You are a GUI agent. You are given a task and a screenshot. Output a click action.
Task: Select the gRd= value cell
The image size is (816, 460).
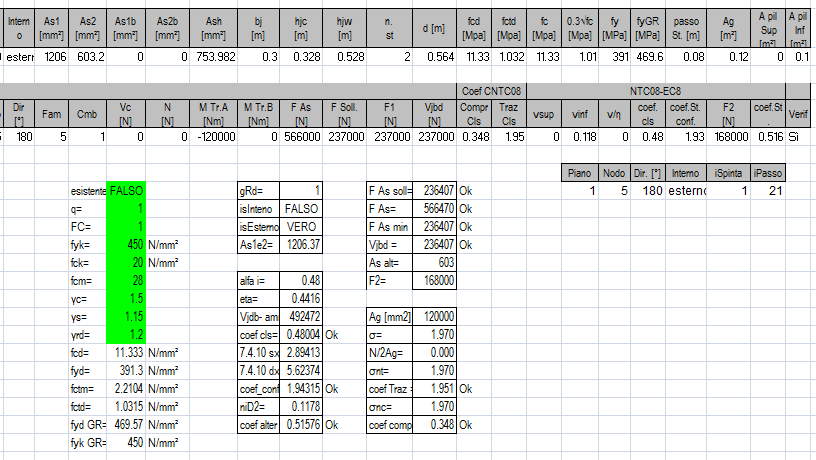(x=302, y=190)
